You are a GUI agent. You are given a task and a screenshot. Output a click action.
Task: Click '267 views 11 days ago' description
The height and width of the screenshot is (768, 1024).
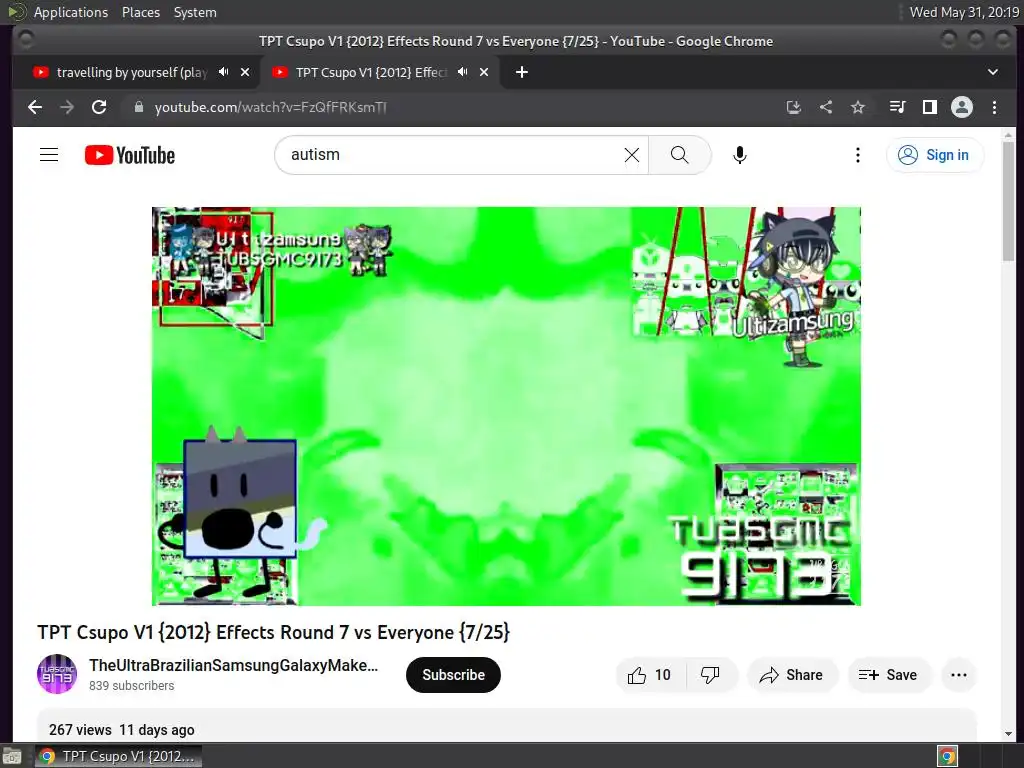point(121,729)
